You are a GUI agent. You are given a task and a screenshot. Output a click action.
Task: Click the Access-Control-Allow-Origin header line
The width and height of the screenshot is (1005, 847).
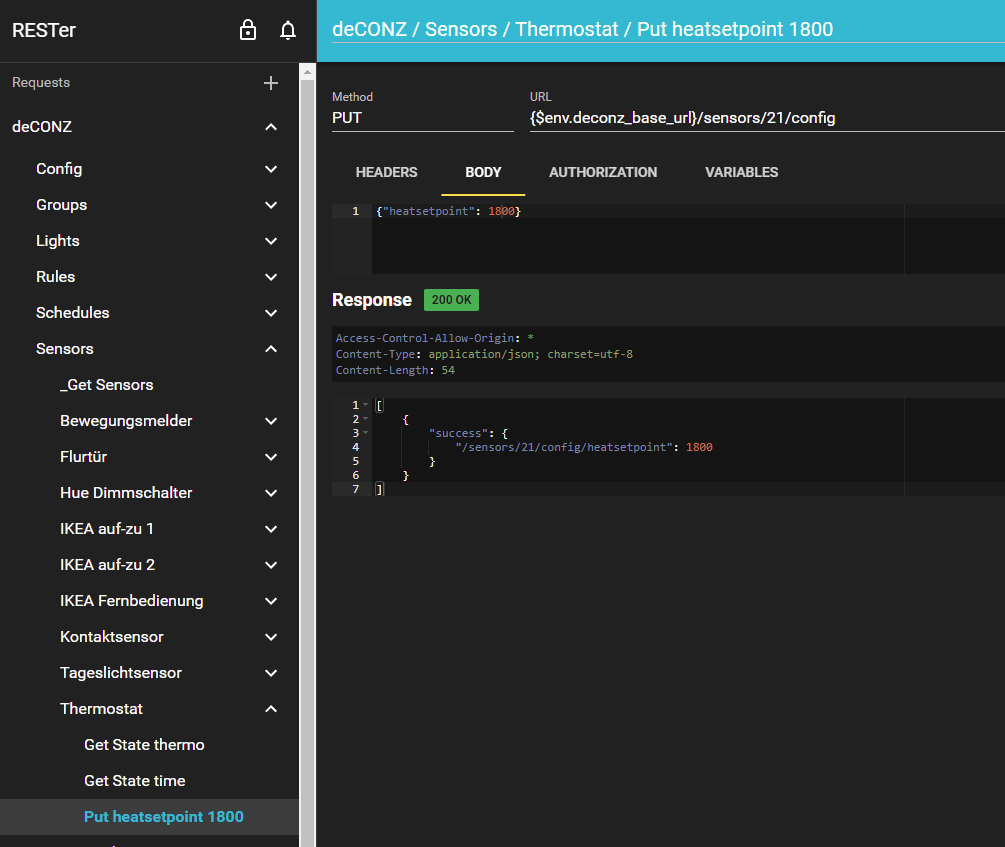pos(435,339)
